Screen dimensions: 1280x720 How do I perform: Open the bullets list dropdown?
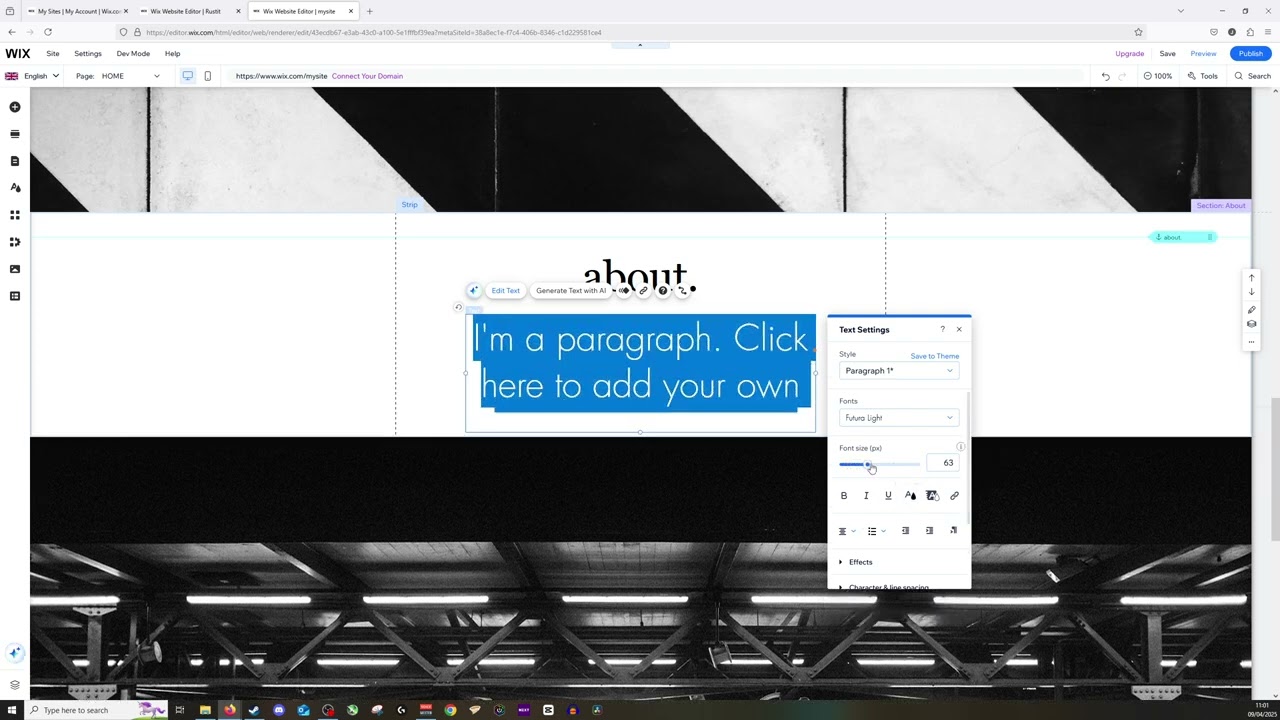click(876, 531)
